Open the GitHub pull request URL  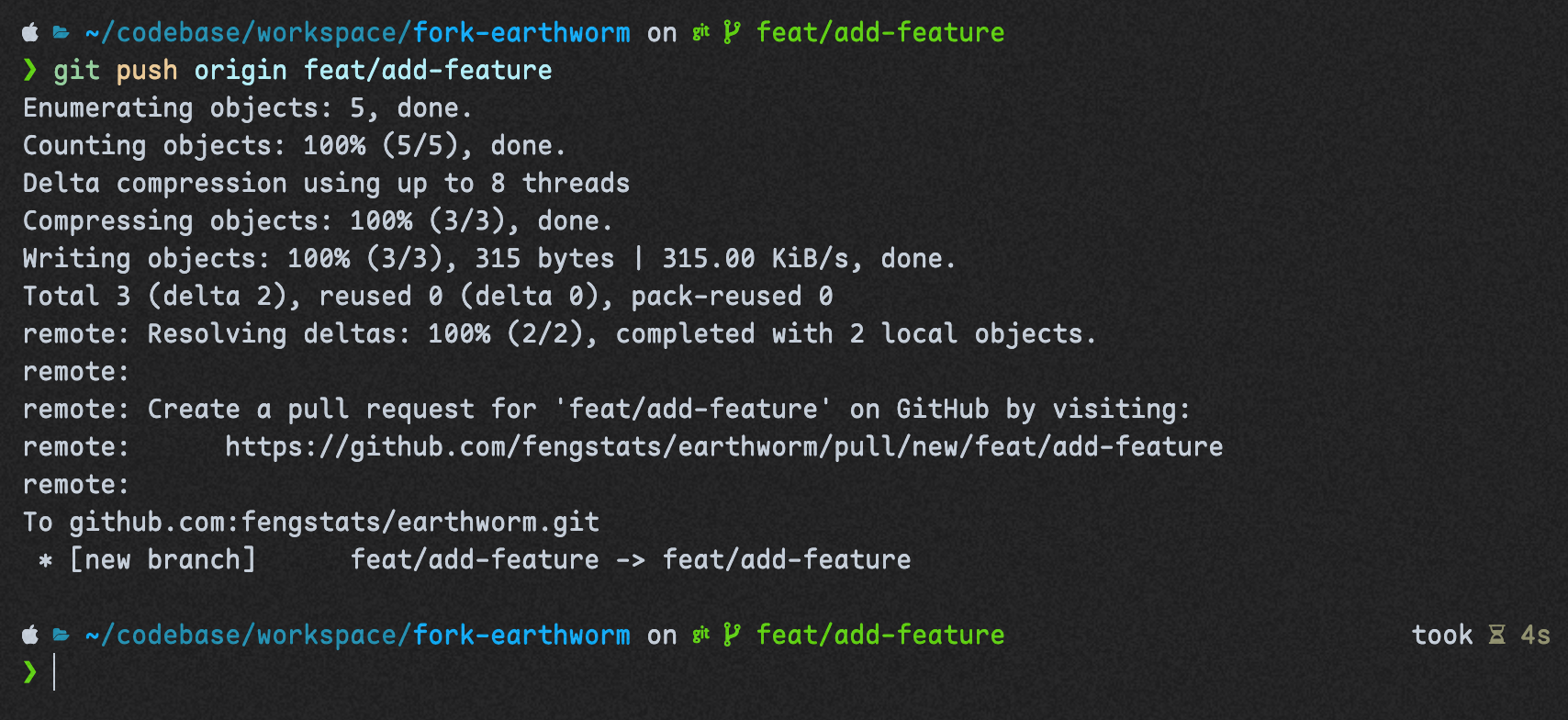pos(723,447)
